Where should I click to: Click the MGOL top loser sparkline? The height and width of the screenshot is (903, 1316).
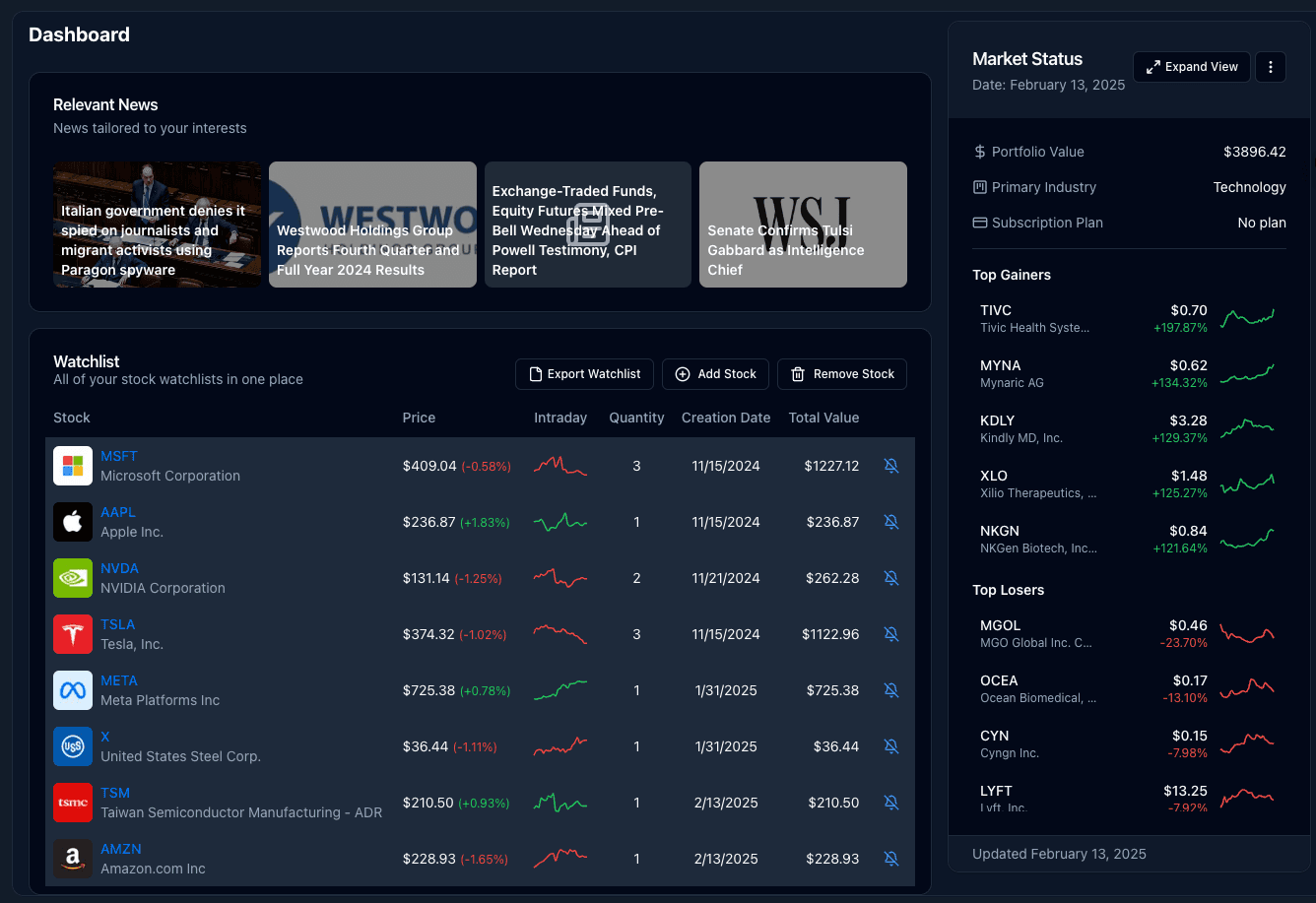(1247, 633)
